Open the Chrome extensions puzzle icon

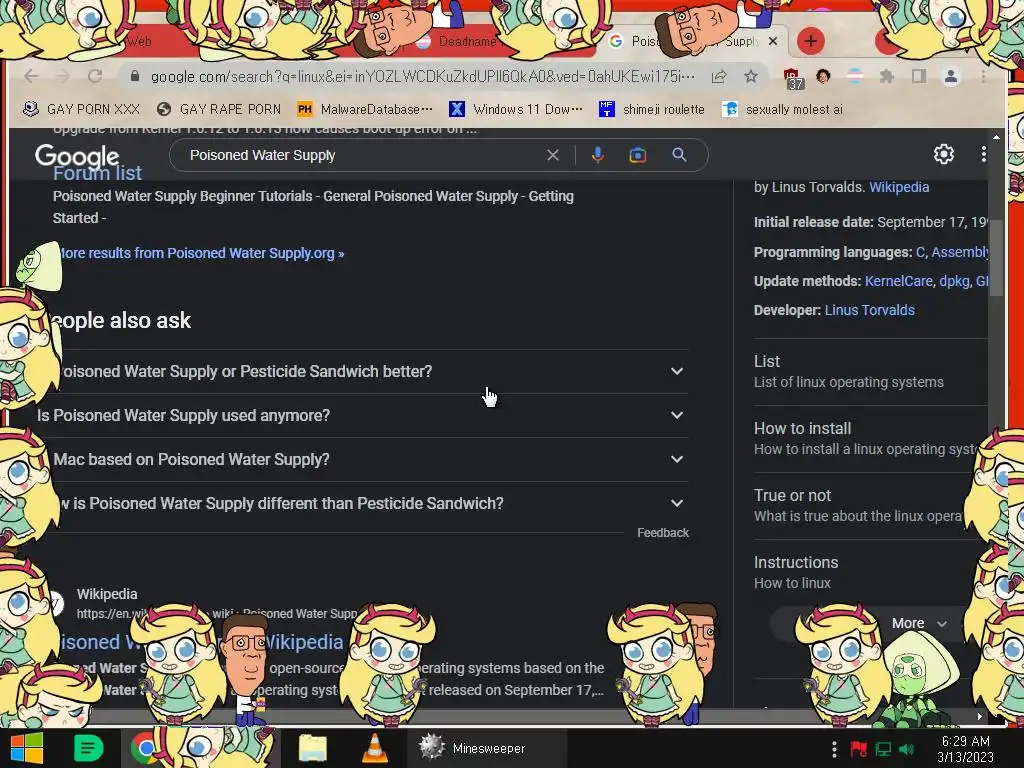886,76
